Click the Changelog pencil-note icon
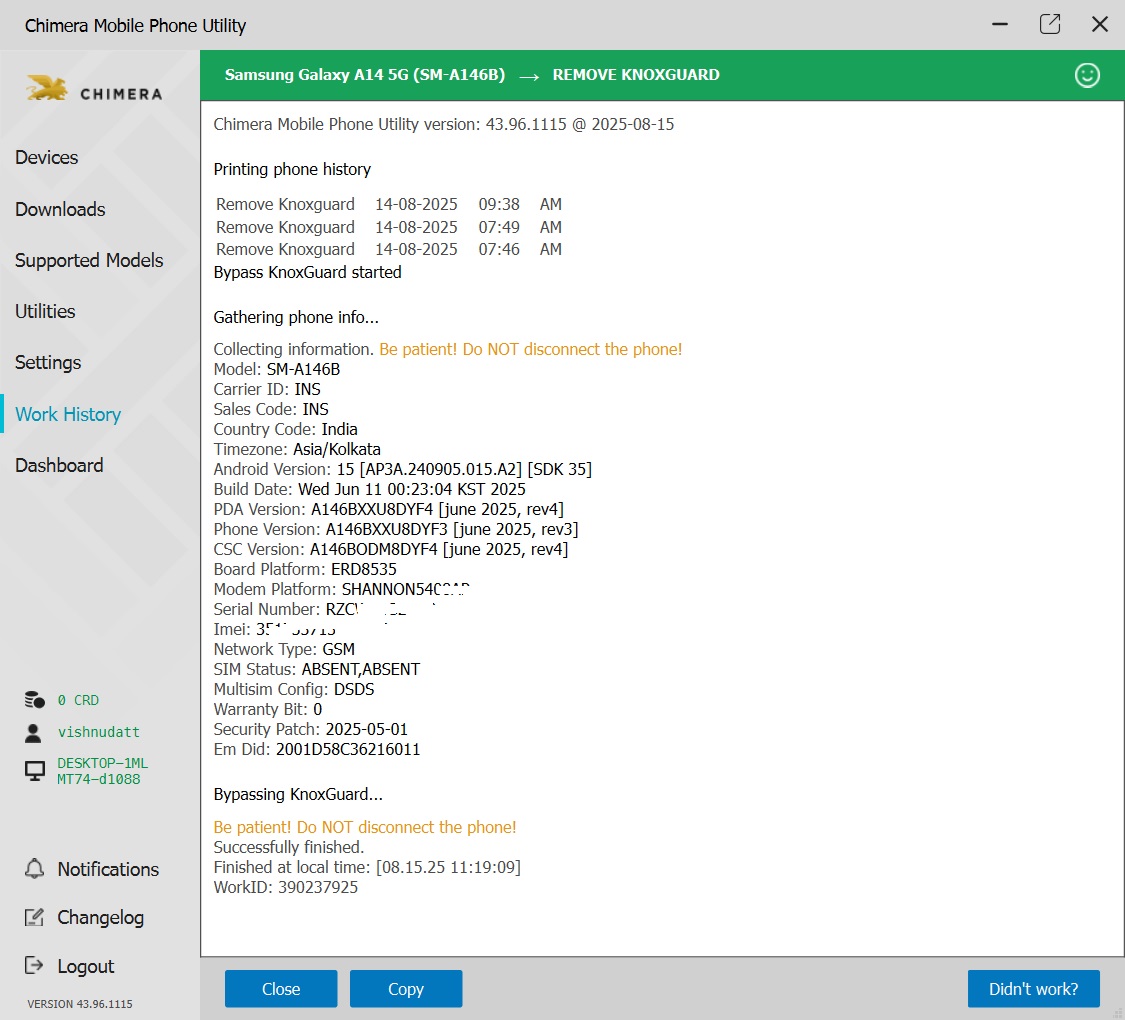Image resolution: width=1125 pixels, height=1020 pixels. (x=34, y=917)
